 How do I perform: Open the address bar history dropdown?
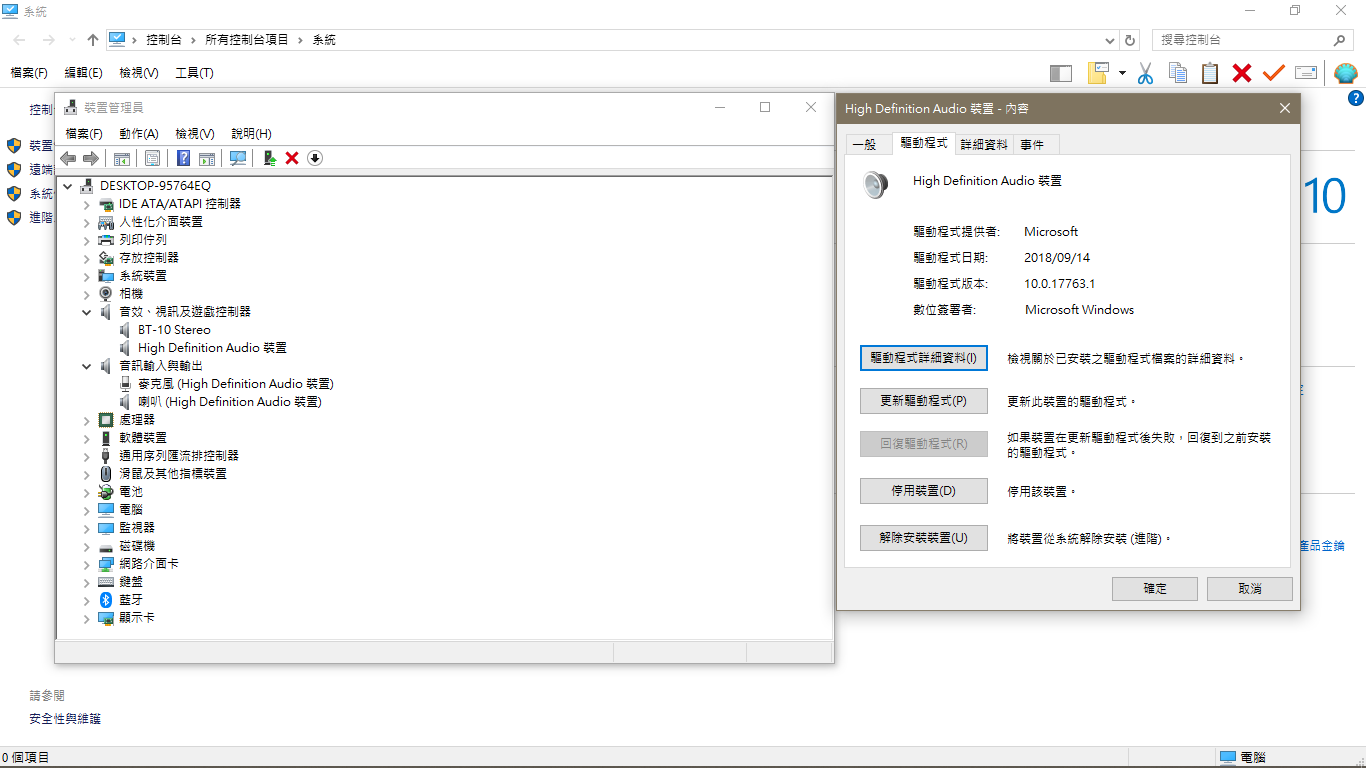pyautogui.click(x=1110, y=40)
